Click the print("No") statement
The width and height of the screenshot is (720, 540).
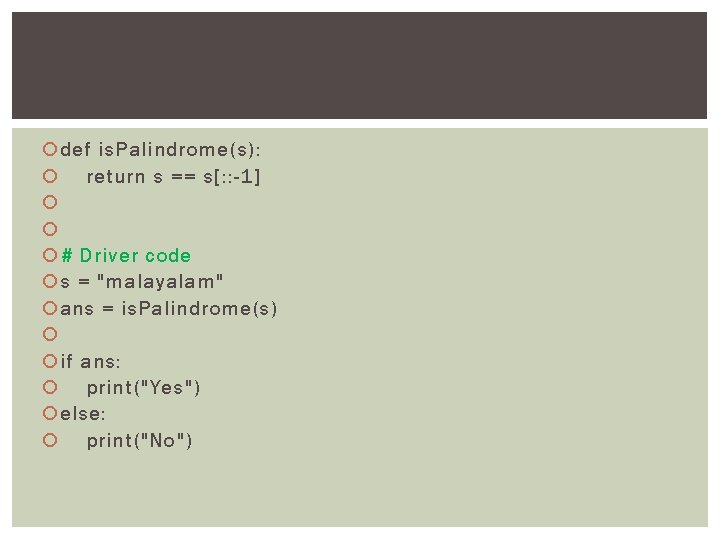[x=139, y=441]
